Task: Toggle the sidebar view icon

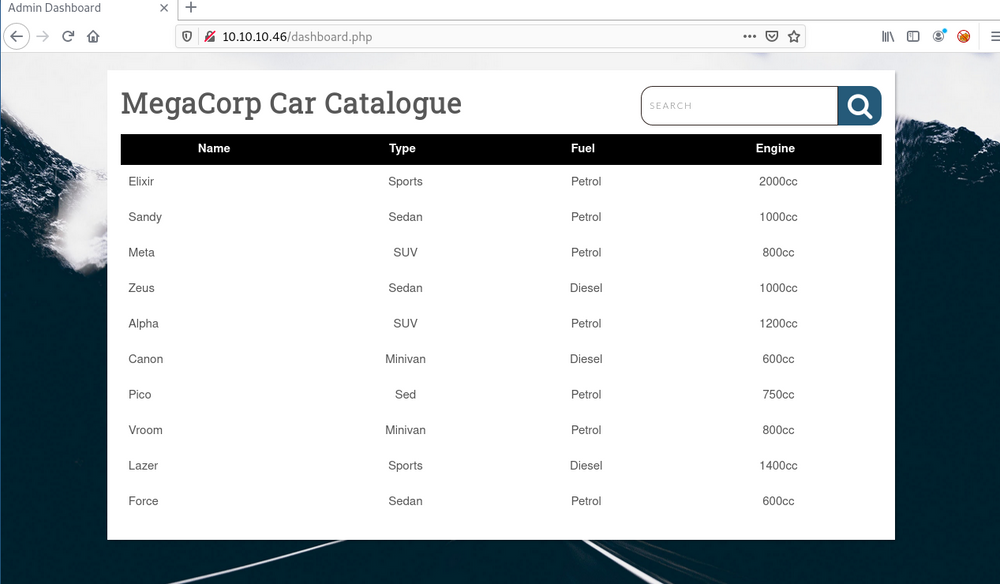Action: click(x=913, y=36)
